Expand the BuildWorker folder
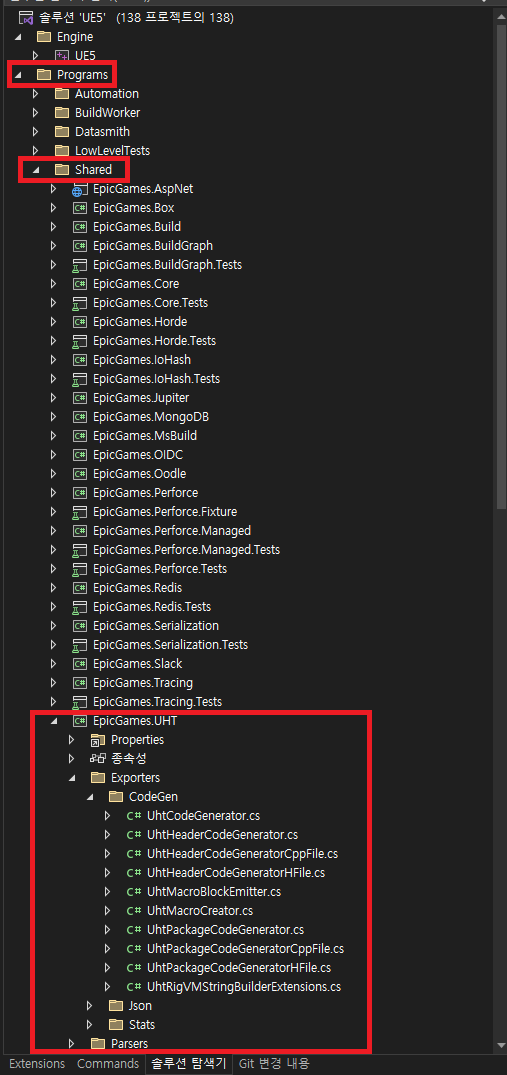The height and width of the screenshot is (1075, 507). pos(36,112)
